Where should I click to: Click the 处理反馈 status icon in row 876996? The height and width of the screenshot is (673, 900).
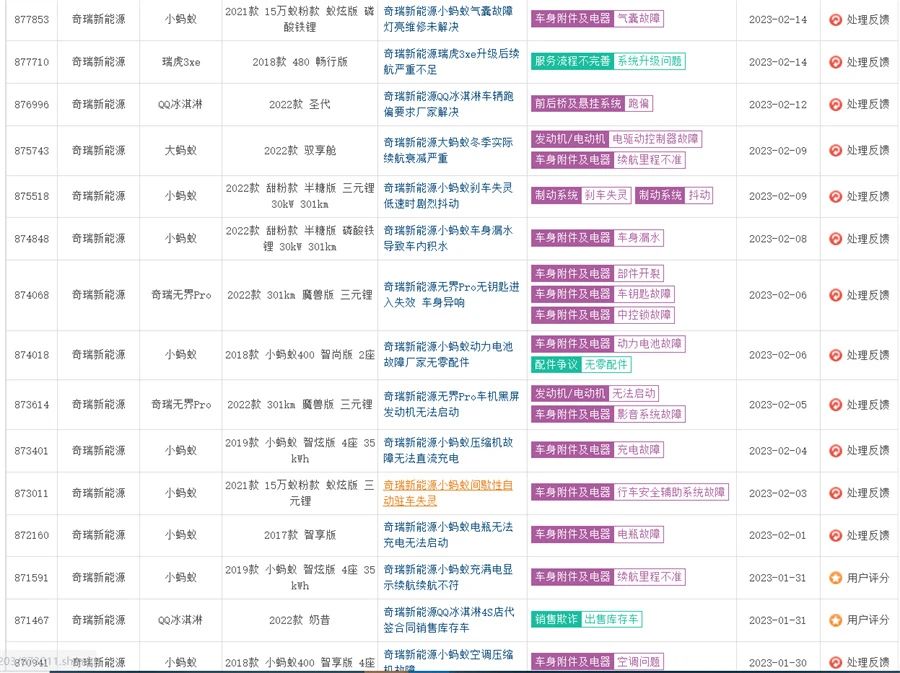835,104
